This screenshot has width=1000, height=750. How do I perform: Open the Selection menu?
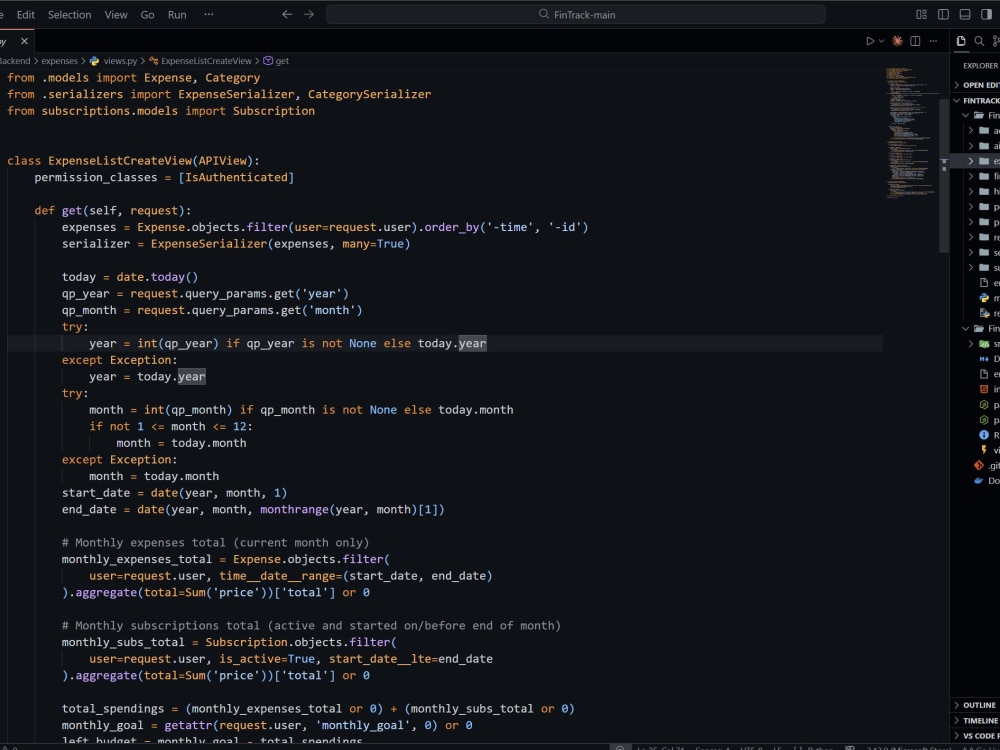click(x=70, y=14)
